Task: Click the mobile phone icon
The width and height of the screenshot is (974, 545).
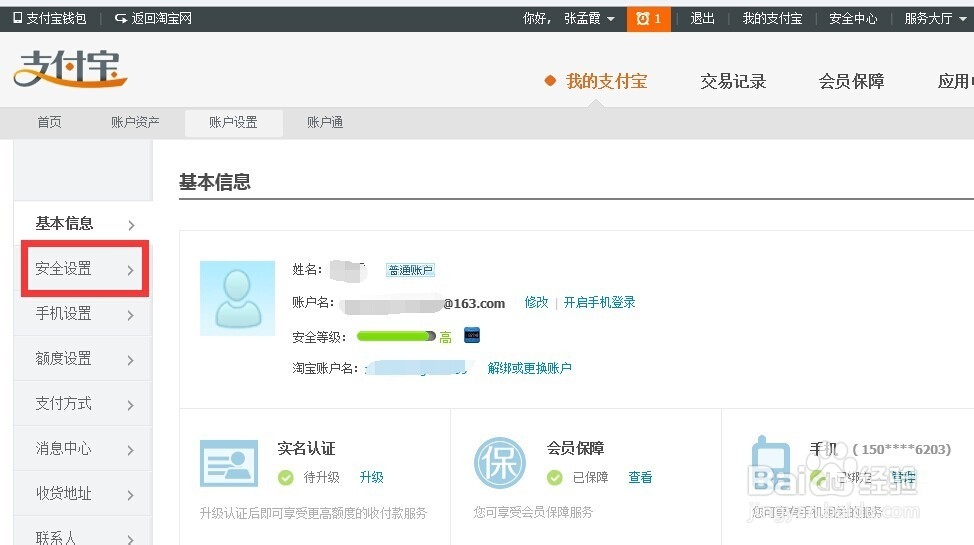Action: tap(770, 463)
